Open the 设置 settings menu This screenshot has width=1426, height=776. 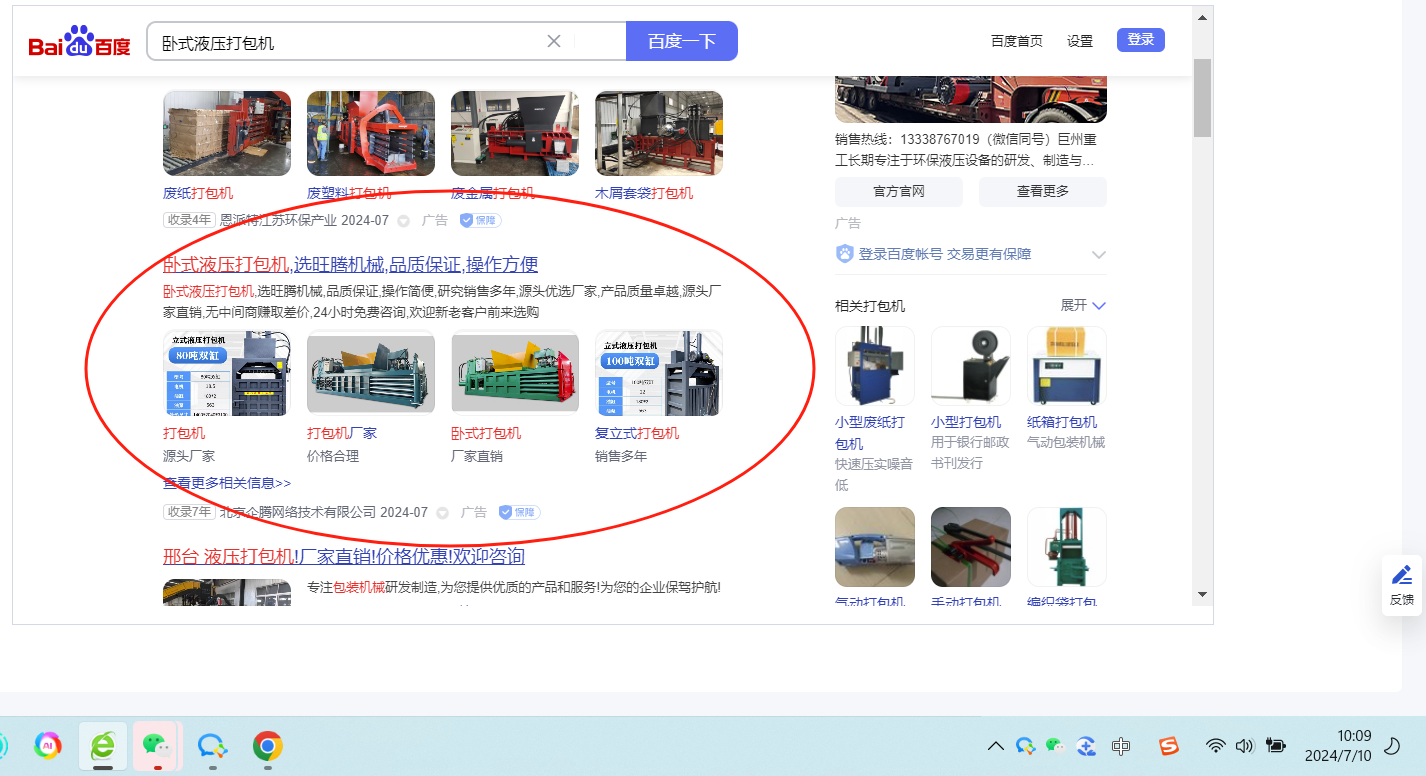click(1080, 41)
